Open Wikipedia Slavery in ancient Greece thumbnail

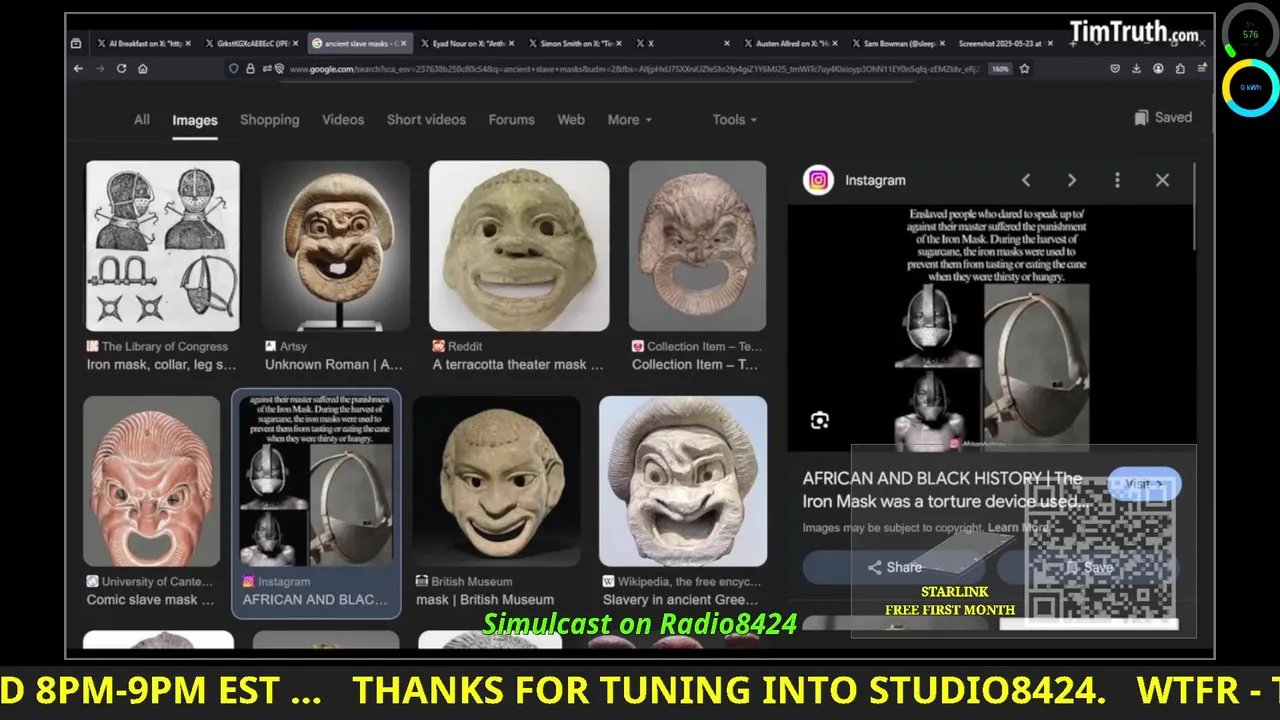[x=683, y=481]
